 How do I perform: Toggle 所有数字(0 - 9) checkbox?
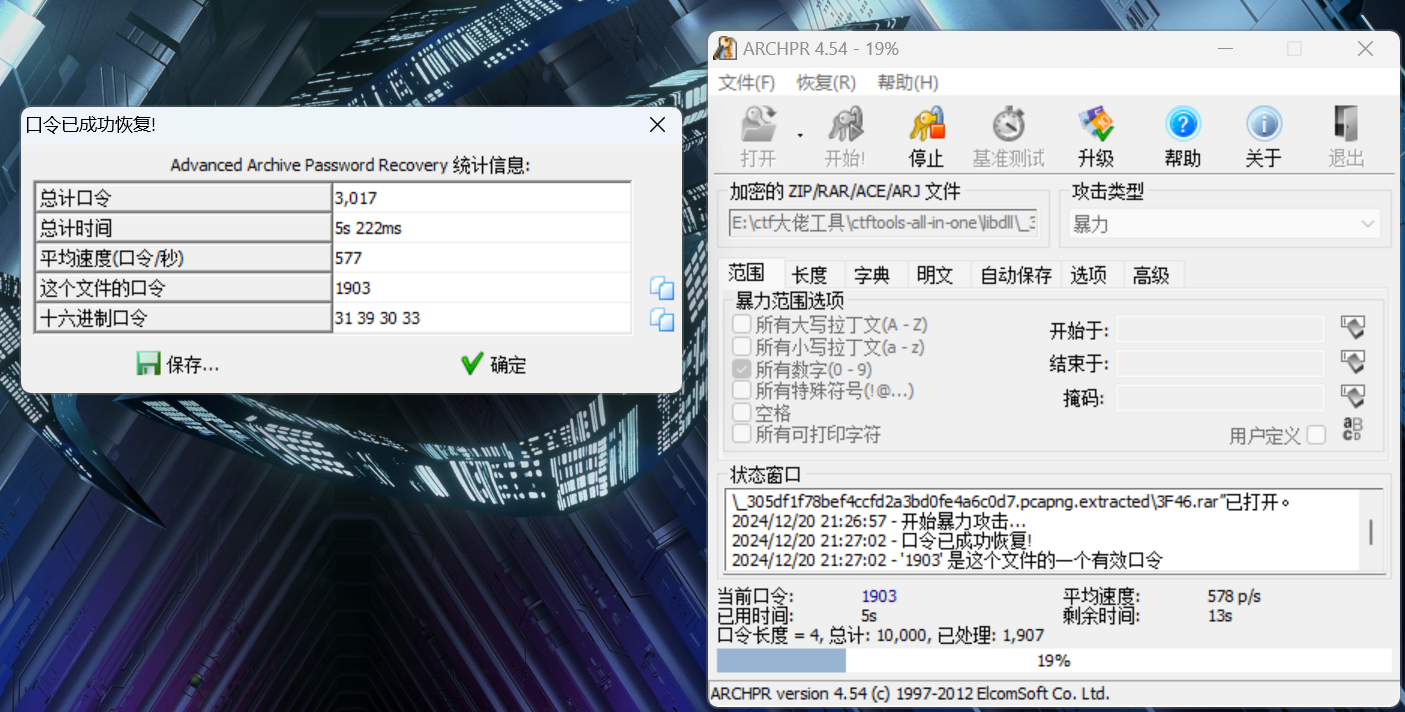coord(742,368)
